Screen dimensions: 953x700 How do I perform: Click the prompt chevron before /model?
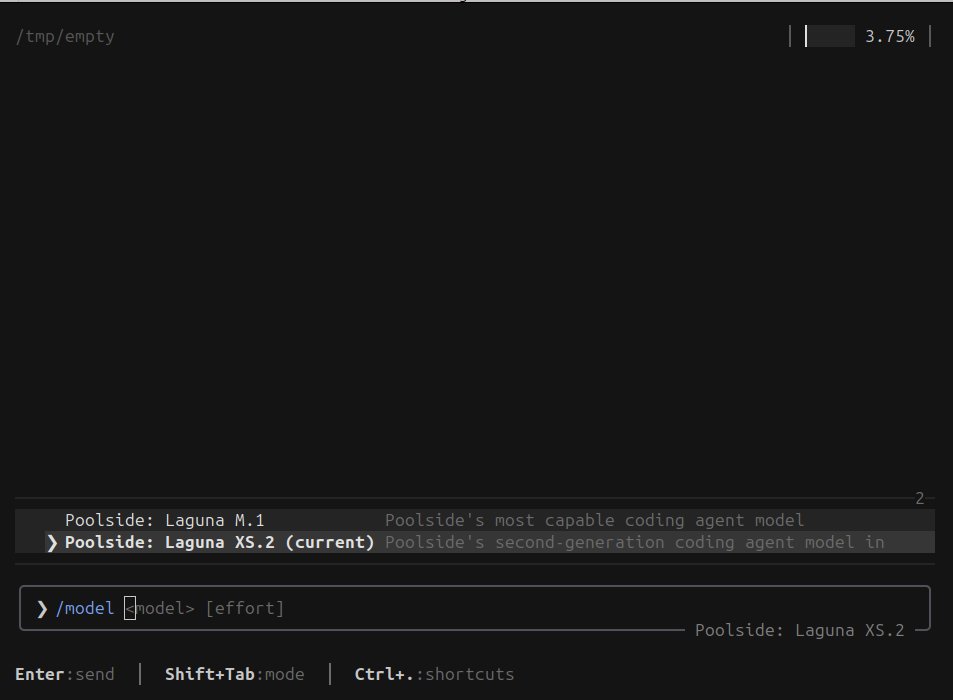(x=42, y=608)
